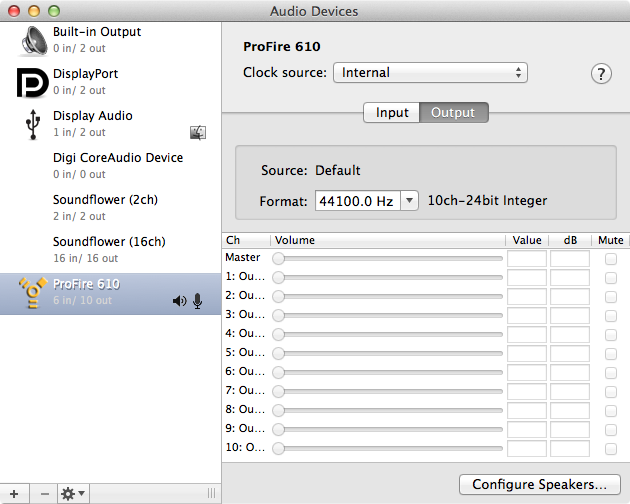Mute channel 5 output
Image resolution: width=630 pixels, height=504 pixels.
pos(611,354)
